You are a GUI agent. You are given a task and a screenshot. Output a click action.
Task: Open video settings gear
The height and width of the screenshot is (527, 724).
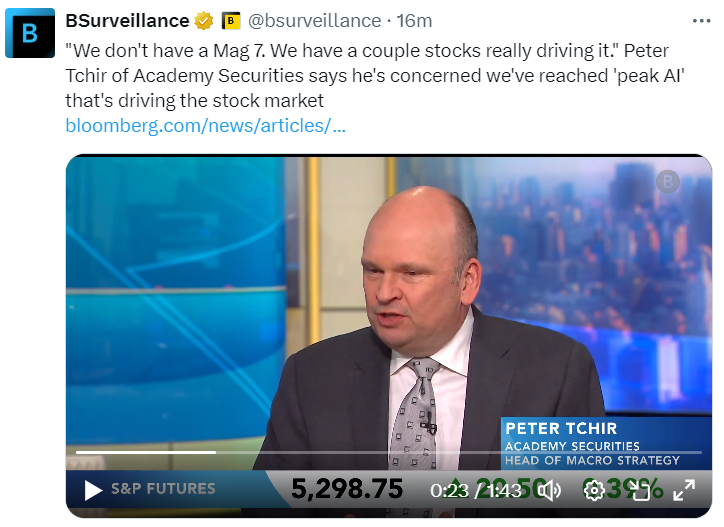coord(594,490)
